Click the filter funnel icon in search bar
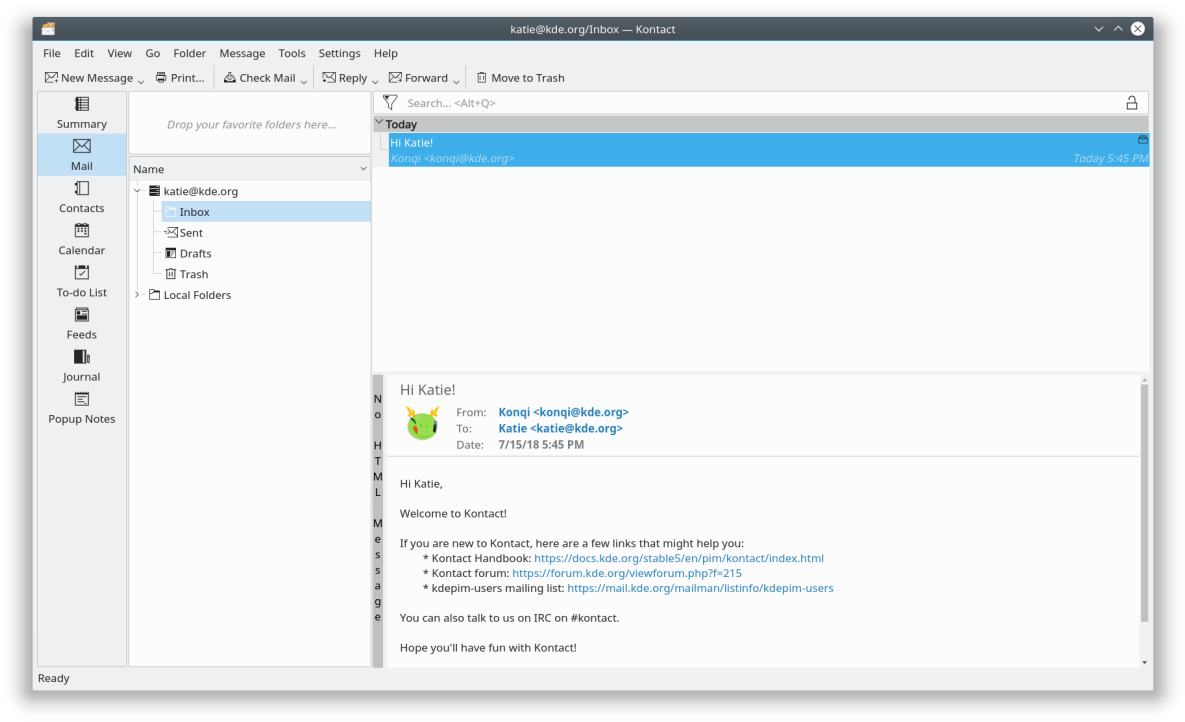The image size is (1185, 722). [390, 103]
